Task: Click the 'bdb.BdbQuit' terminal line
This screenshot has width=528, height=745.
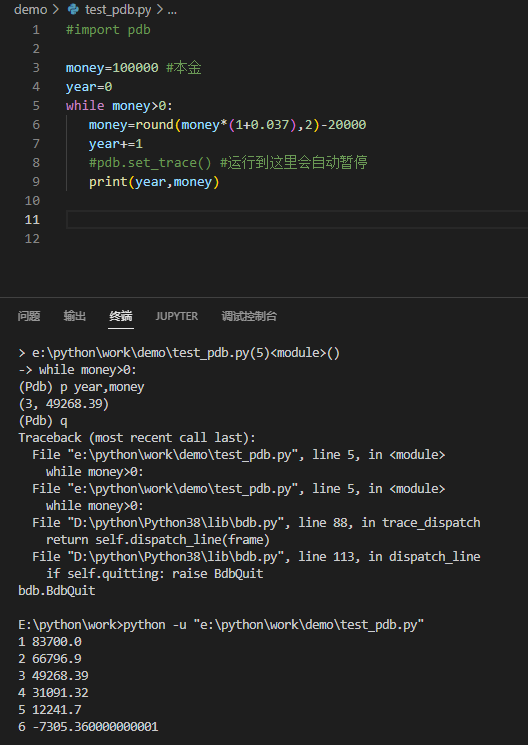Action: [x=57, y=591]
